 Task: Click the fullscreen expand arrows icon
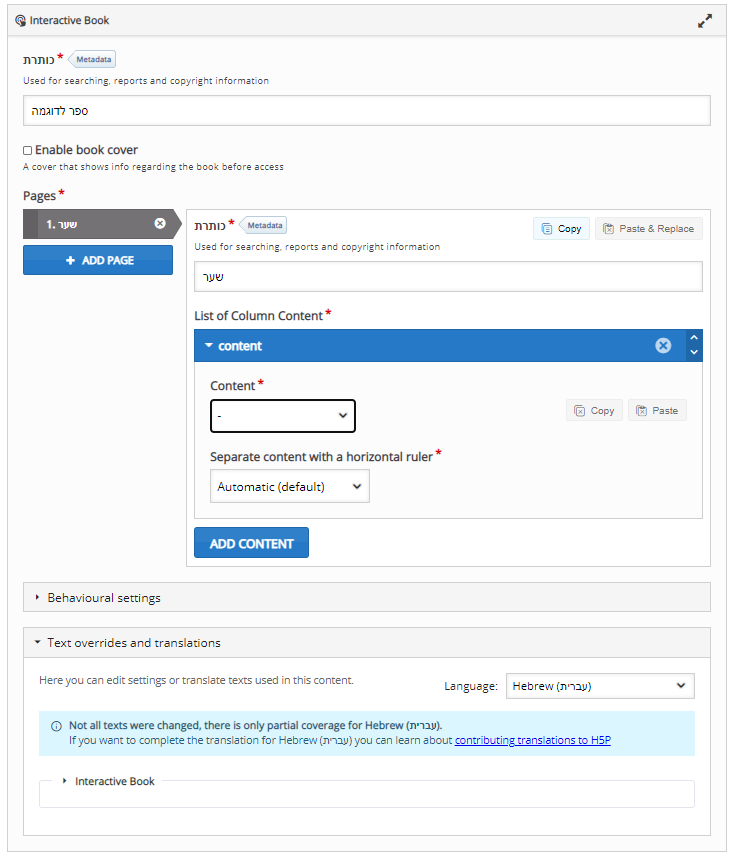[x=705, y=21]
